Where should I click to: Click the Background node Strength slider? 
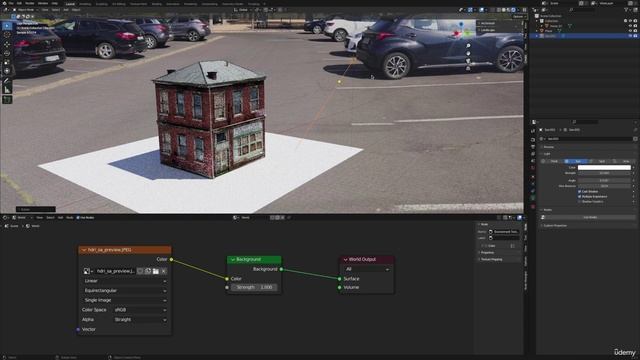(254, 287)
